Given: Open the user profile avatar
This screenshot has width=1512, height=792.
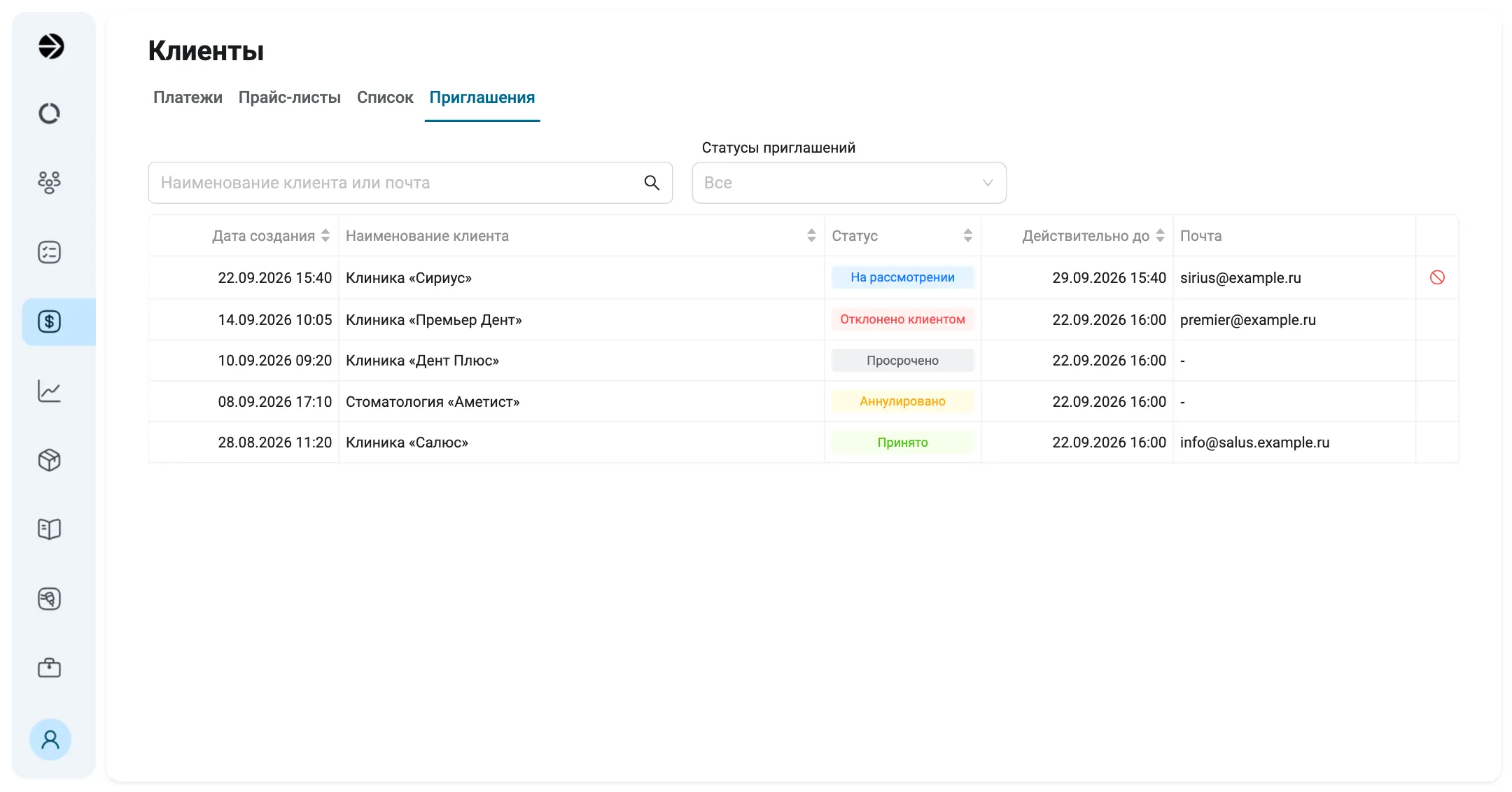Looking at the screenshot, I should coord(50,739).
